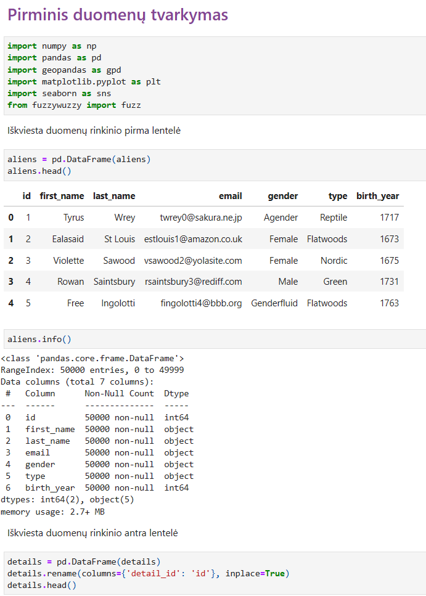426x596 pixels.
Task: Click the cell 'Nordic'
Action: coord(334,261)
